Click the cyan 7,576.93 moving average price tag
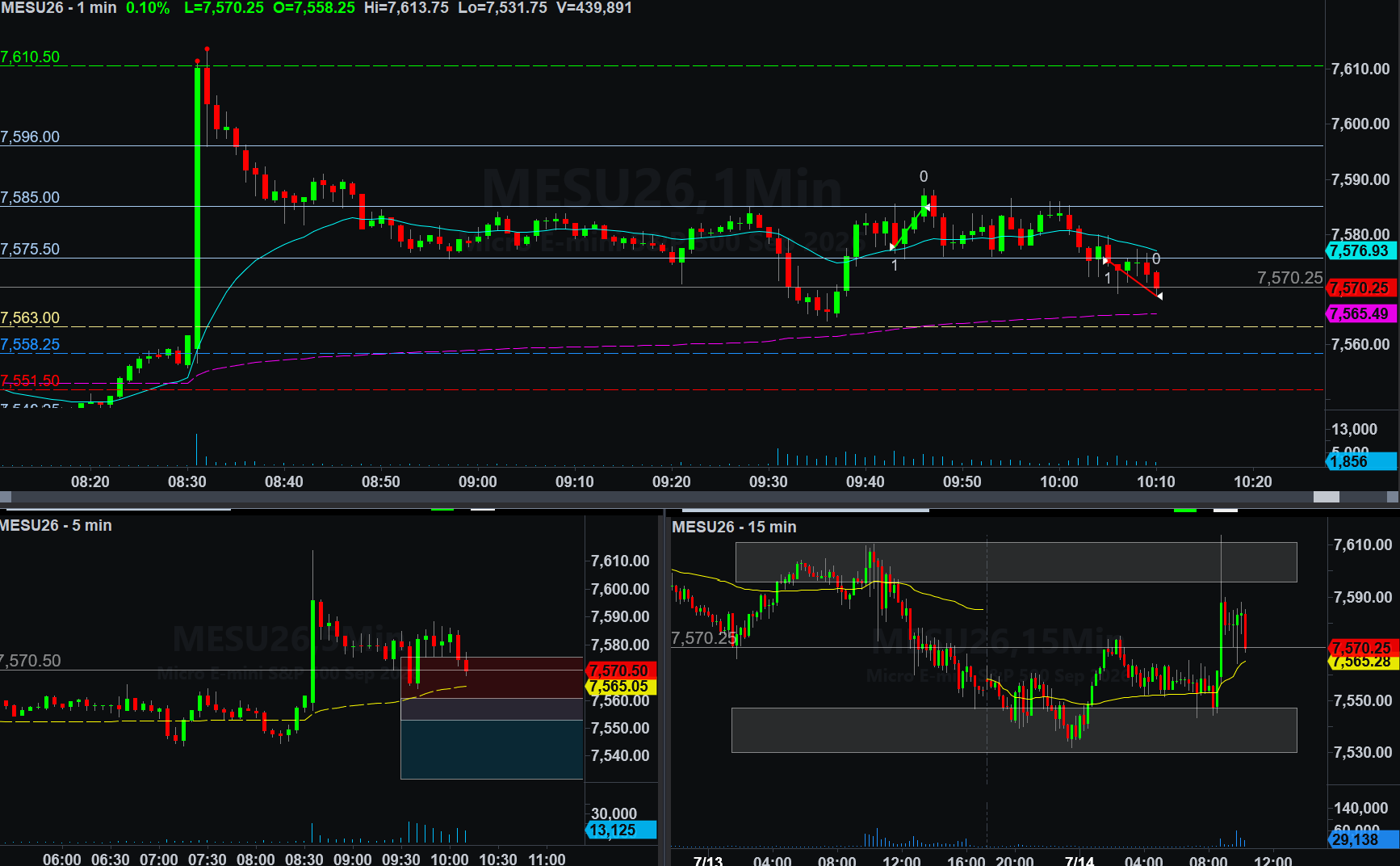The height and width of the screenshot is (866, 1400). [1361, 250]
